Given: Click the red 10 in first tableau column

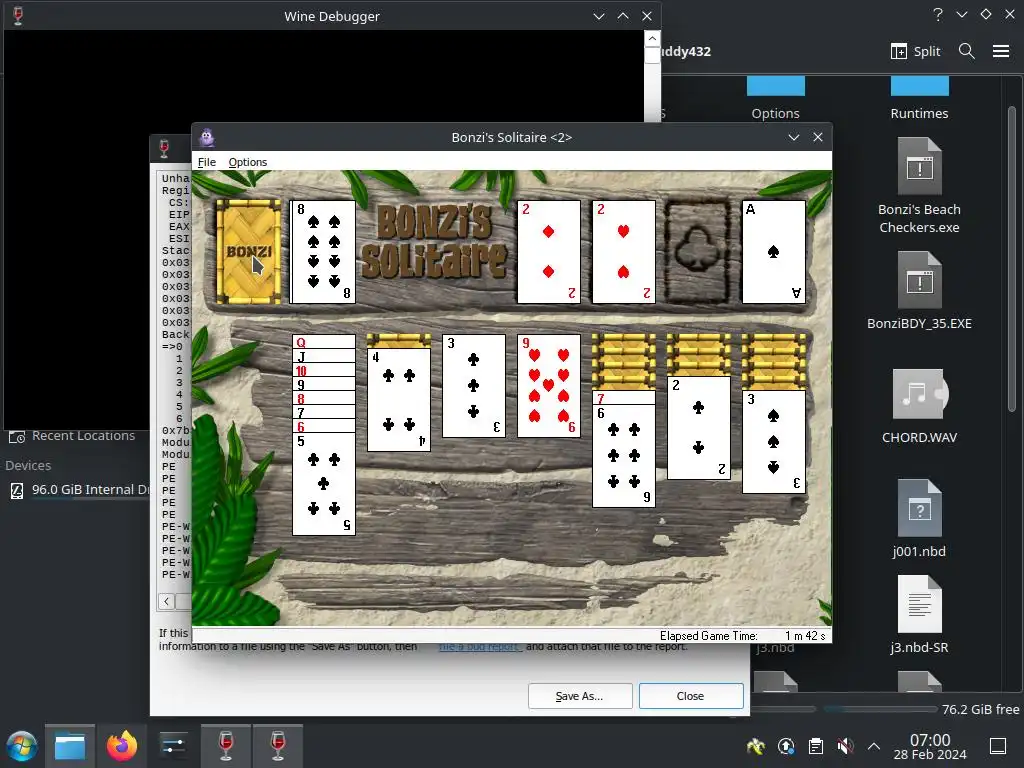Looking at the screenshot, I should (x=323, y=370).
